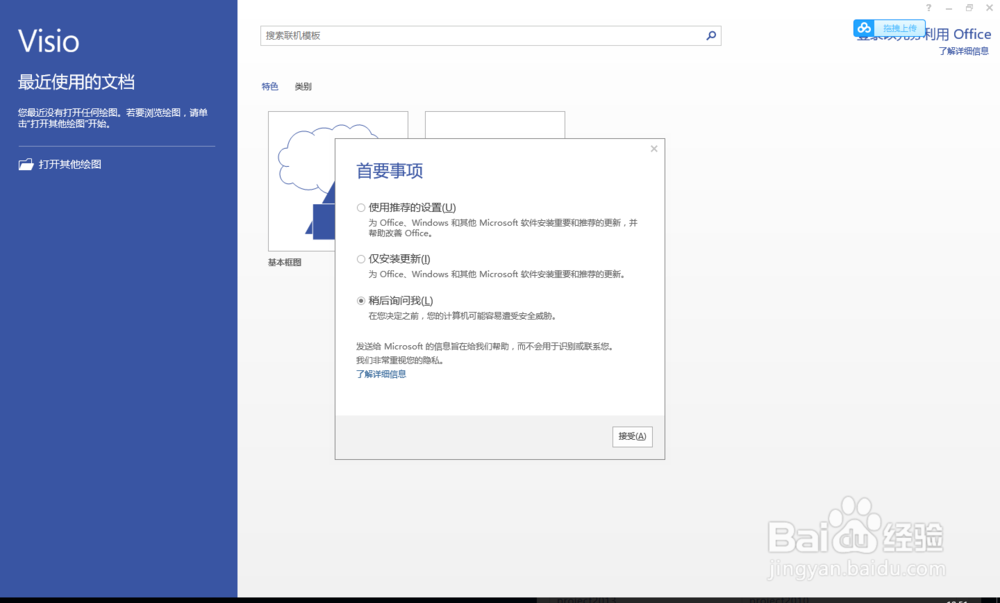Screen dimensions: 1000x603
Task: Minimize the Visio window
Action: click(949, 8)
